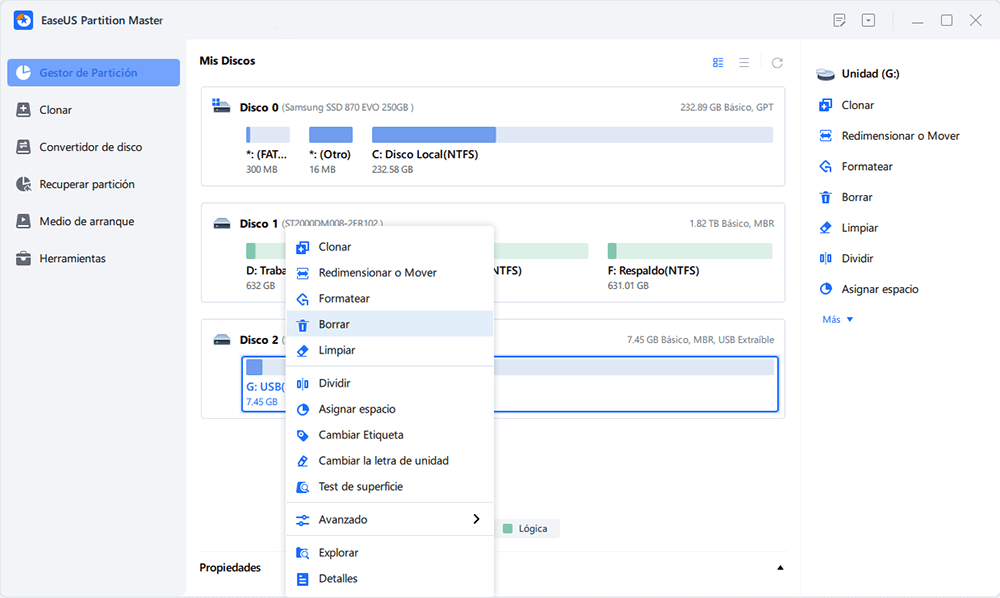This screenshot has height=598, width=1000.
Task: Open the title bar dropdown box icon
Action: [x=869, y=20]
